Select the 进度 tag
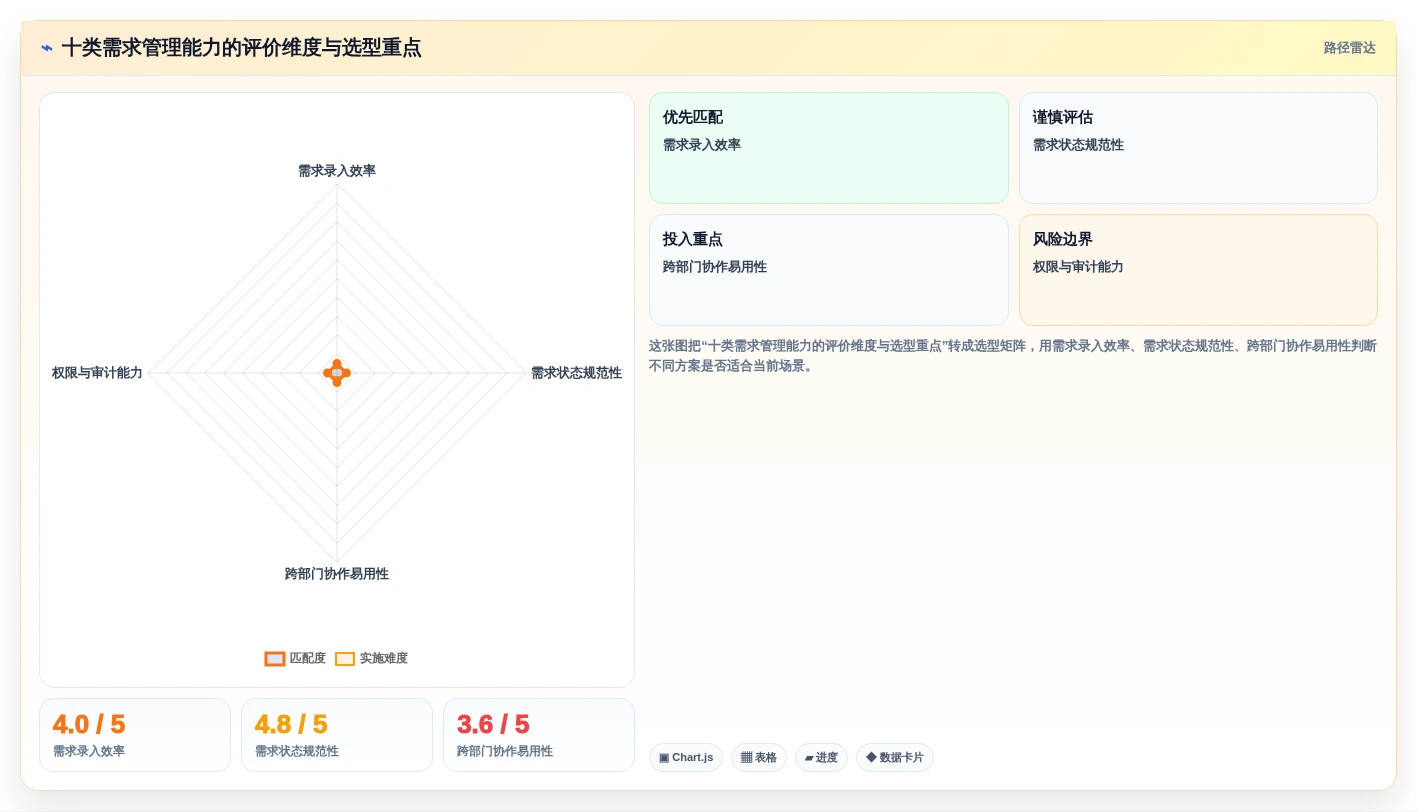 [x=821, y=758]
